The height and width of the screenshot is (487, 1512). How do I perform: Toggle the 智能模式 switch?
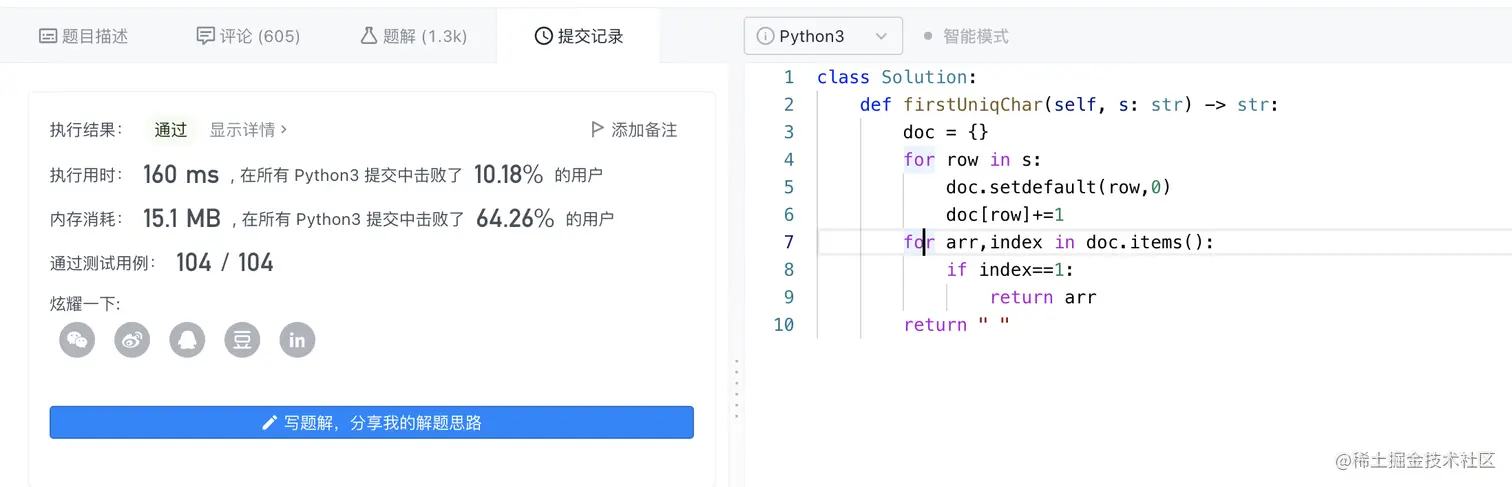click(927, 36)
